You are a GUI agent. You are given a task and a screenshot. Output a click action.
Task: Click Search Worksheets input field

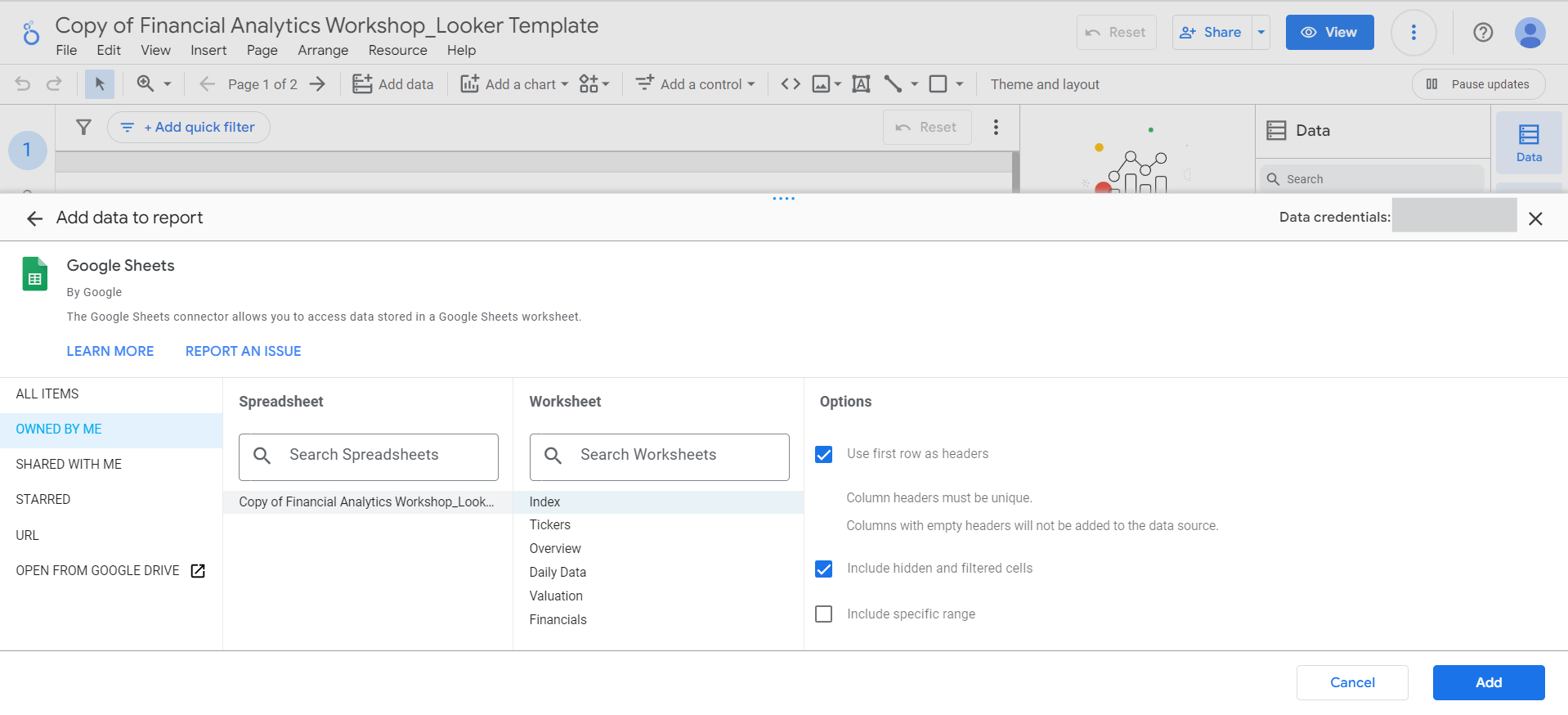(660, 456)
